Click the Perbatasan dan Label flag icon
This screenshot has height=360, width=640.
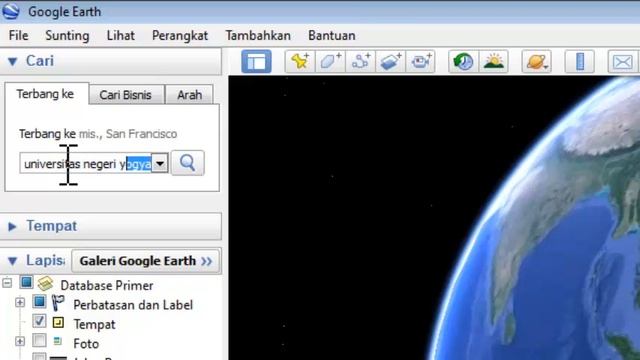pos(58,302)
